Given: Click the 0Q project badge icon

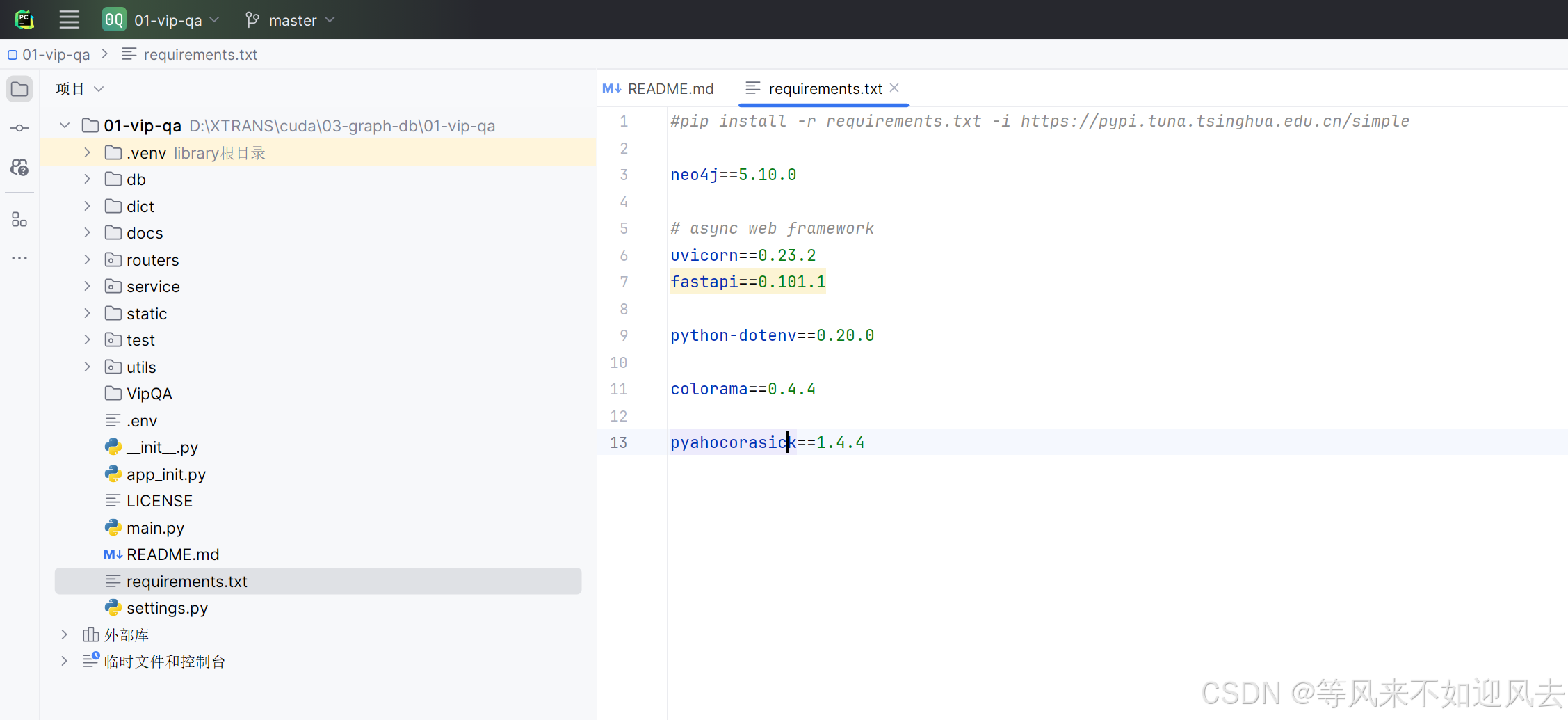Looking at the screenshot, I should click(114, 19).
